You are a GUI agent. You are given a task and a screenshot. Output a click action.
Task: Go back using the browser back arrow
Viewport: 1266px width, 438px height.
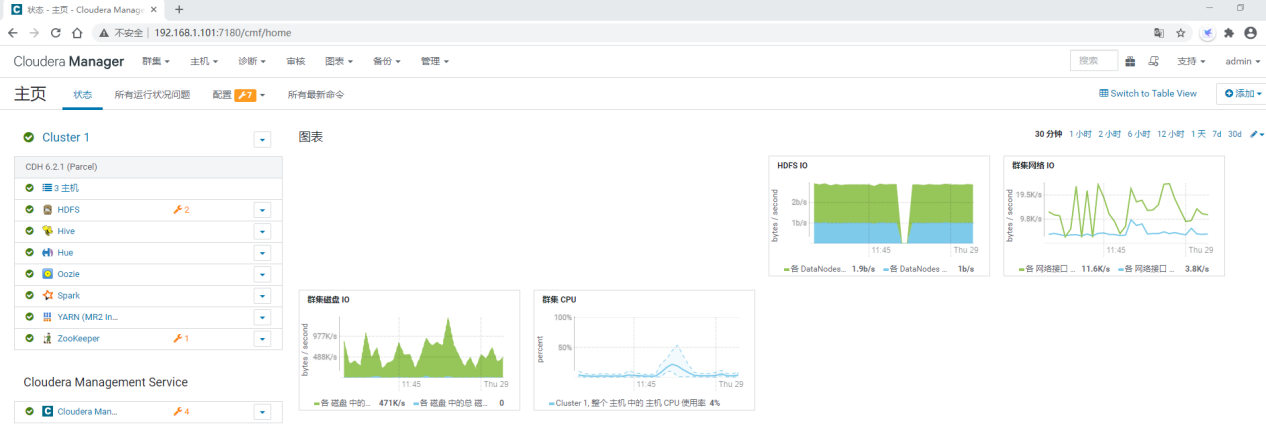pos(13,32)
